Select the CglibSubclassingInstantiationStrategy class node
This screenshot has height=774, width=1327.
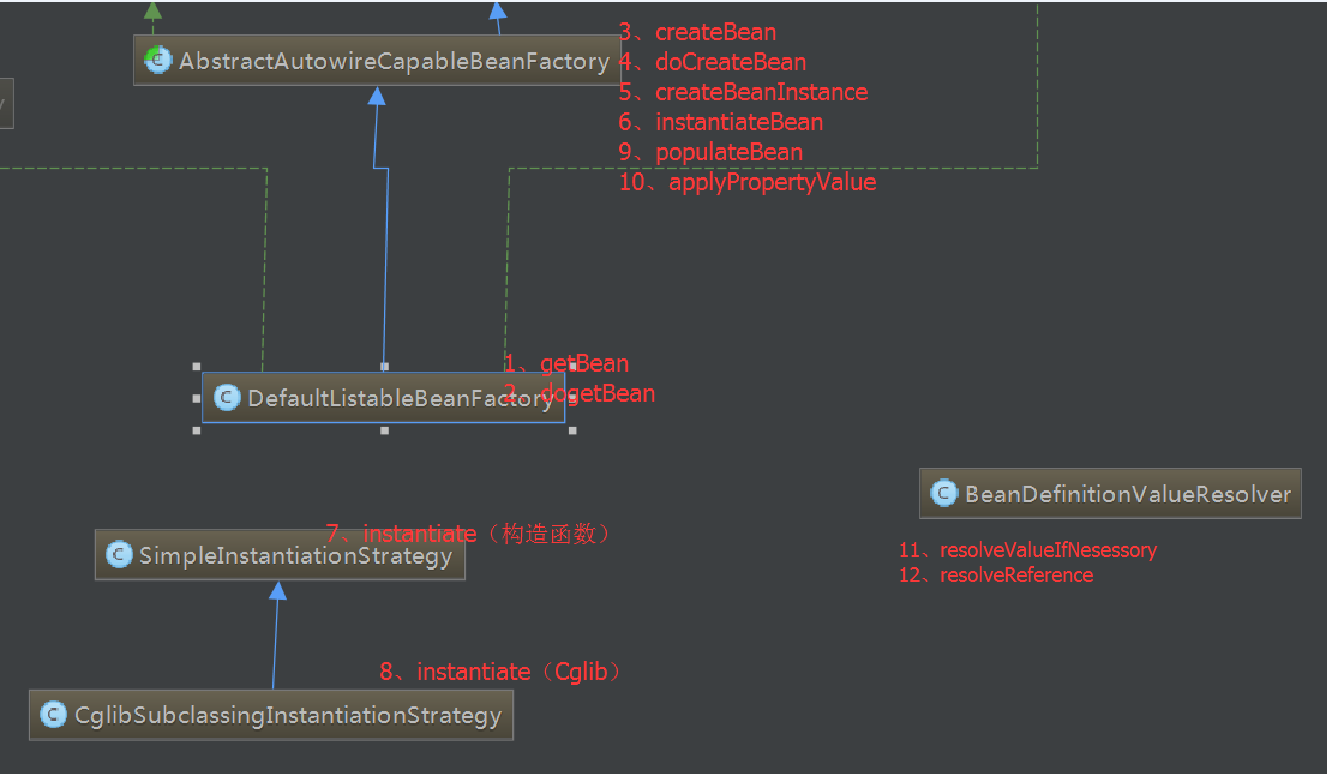(270, 714)
